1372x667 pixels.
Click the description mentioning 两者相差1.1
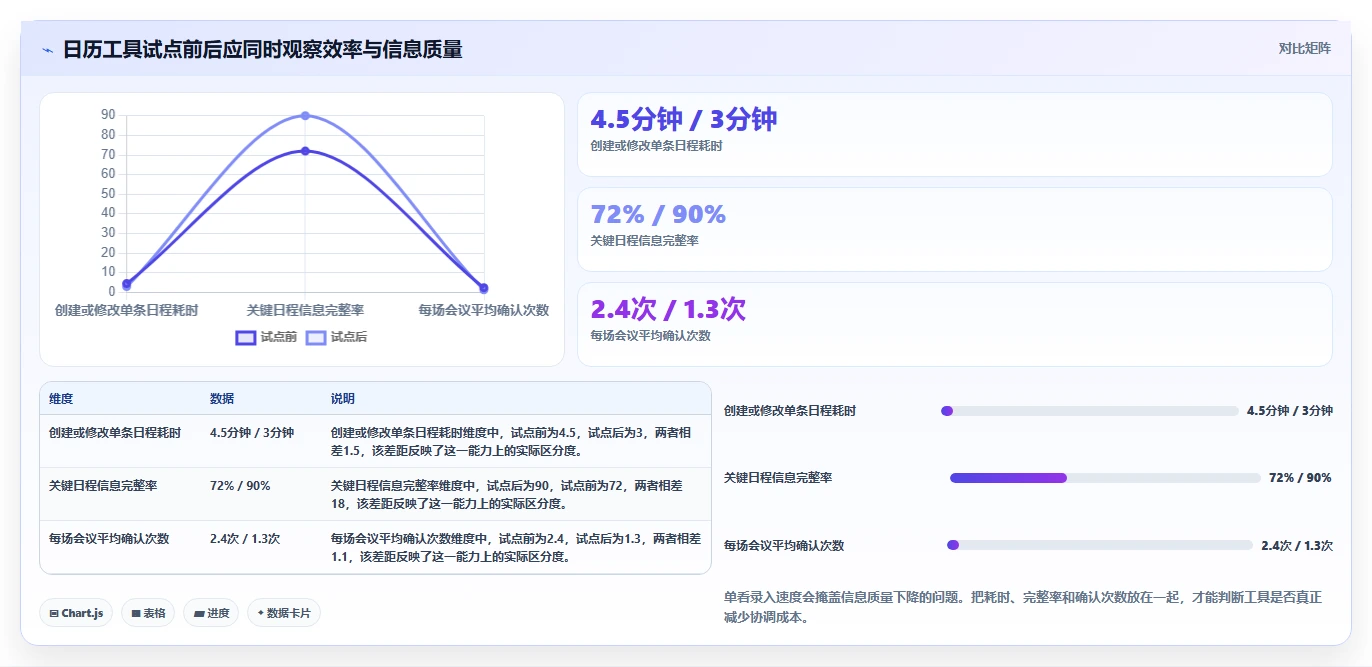click(x=516, y=547)
